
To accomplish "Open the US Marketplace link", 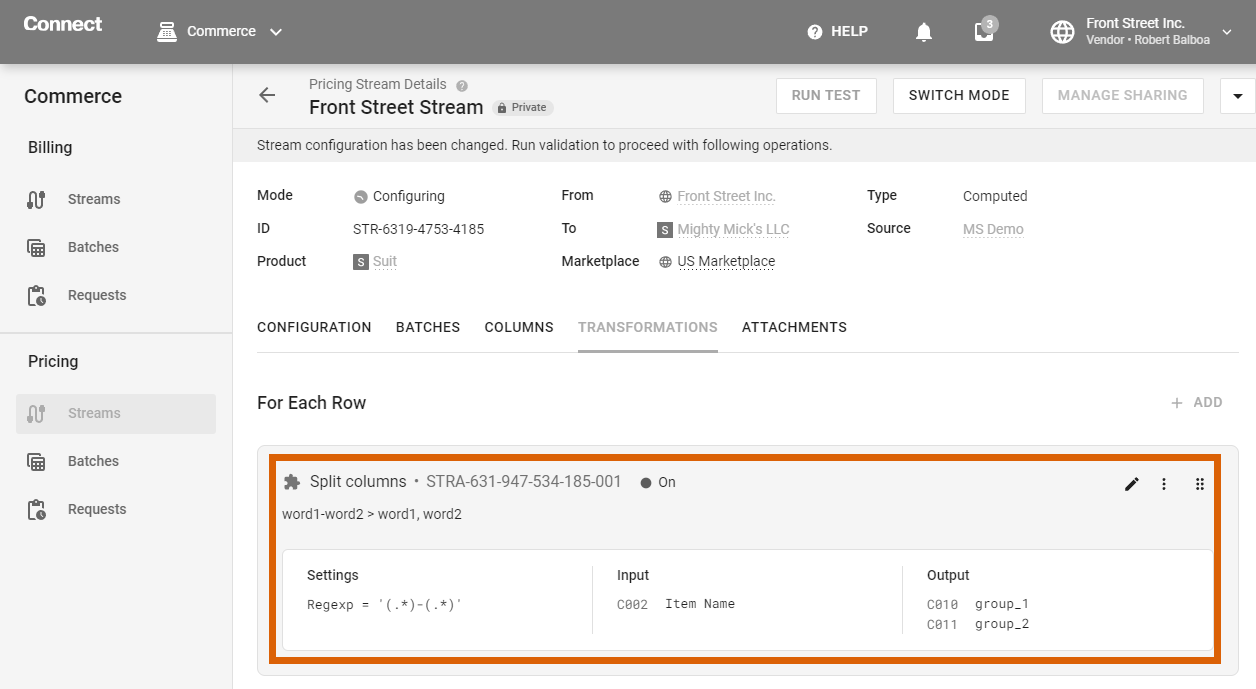I will point(726,262).
